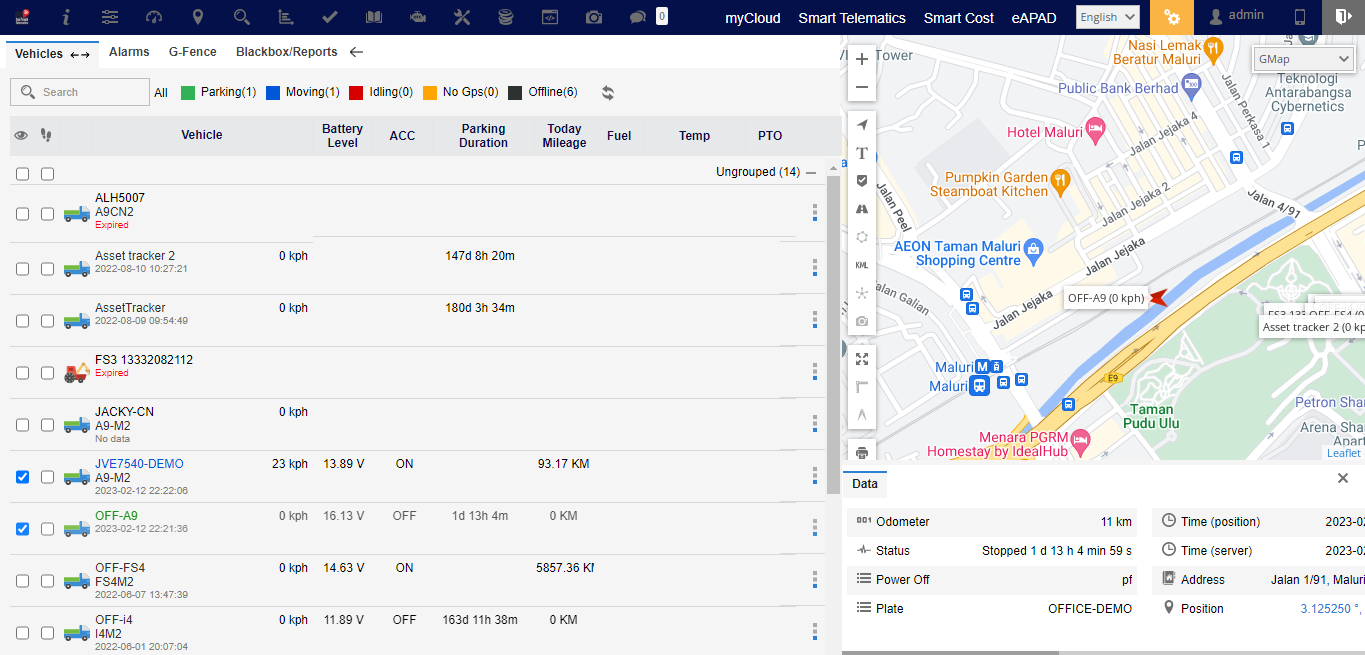1365x655 pixels.
Task: Zoom in on the map
Action: [862, 59]
